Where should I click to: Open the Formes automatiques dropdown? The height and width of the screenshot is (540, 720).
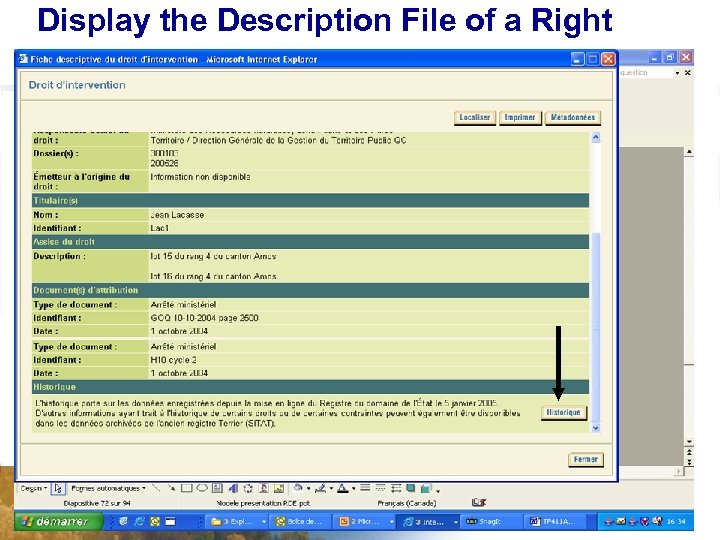pos(108,488)
